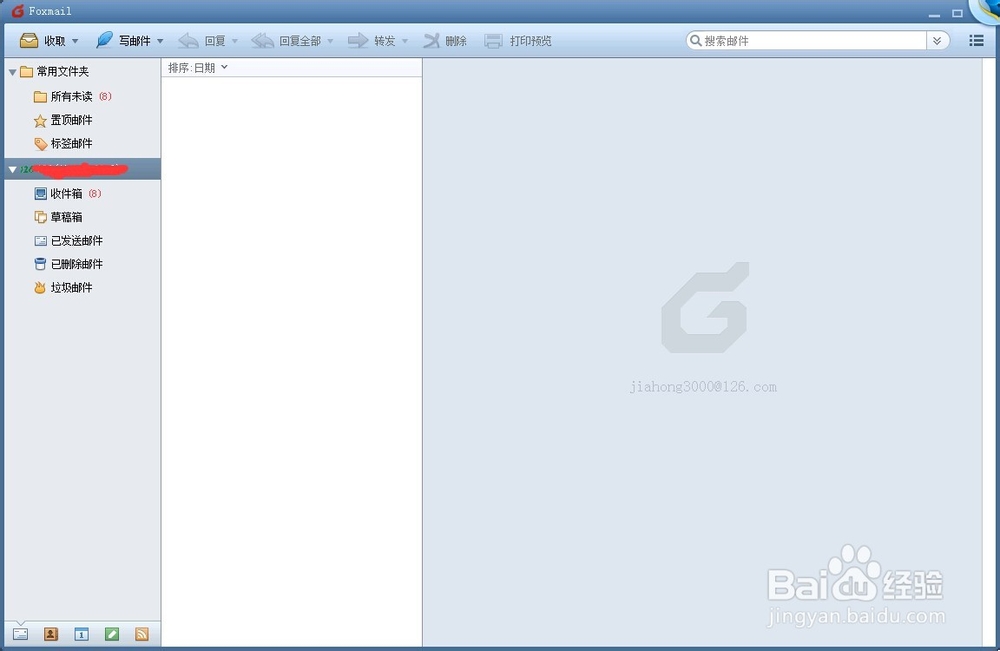The width and height of the screenshot is (1000, 651).
Task: Click the 打印预览 print preview button
Action: [x=518, y=41]
